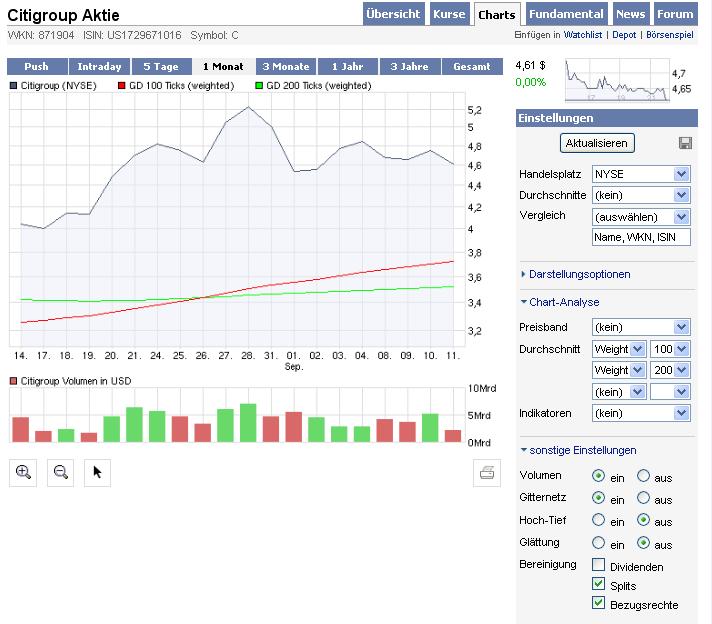Enable Hoch-Tief with the ein radio
Screen dimensions: 712x624
[599, 520]
